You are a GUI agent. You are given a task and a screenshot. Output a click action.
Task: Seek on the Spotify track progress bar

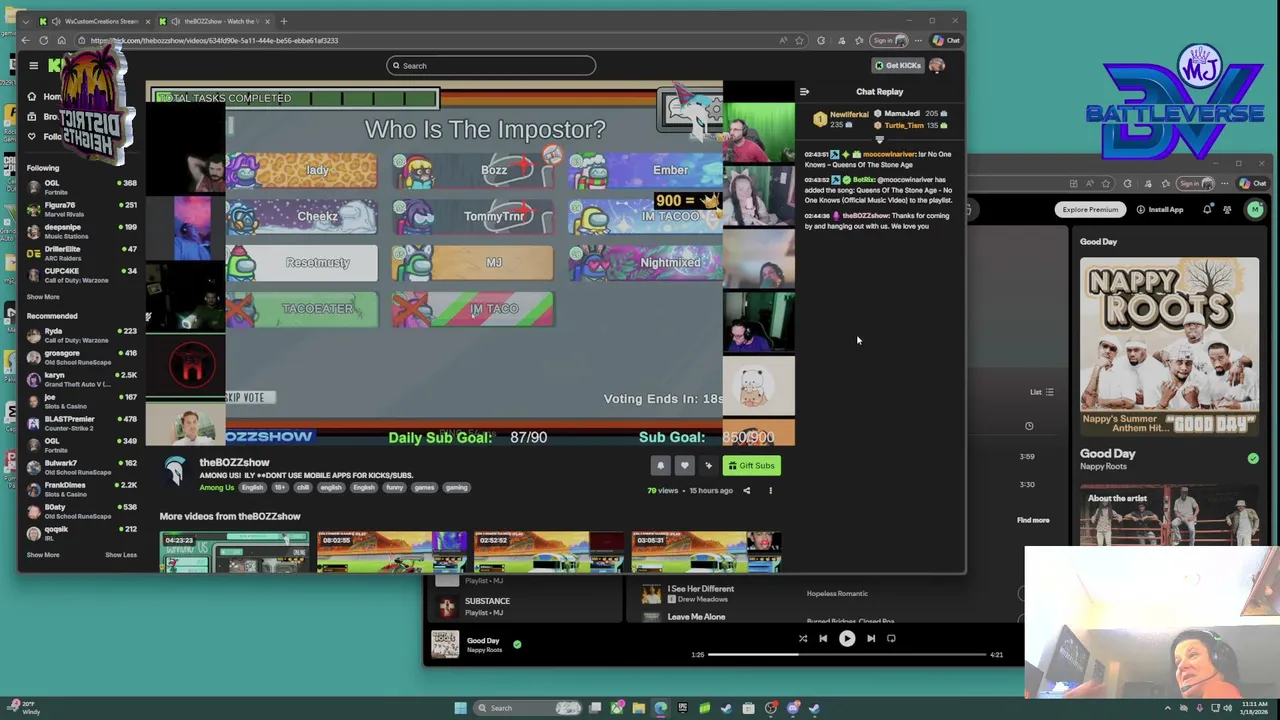tap(849, 655)
